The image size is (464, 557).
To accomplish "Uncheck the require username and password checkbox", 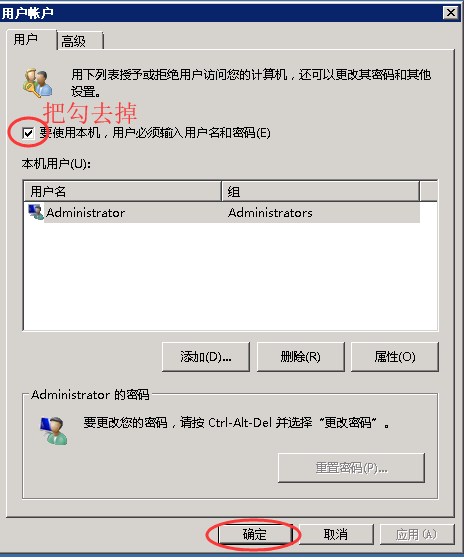I will click(x=28, y=133).
